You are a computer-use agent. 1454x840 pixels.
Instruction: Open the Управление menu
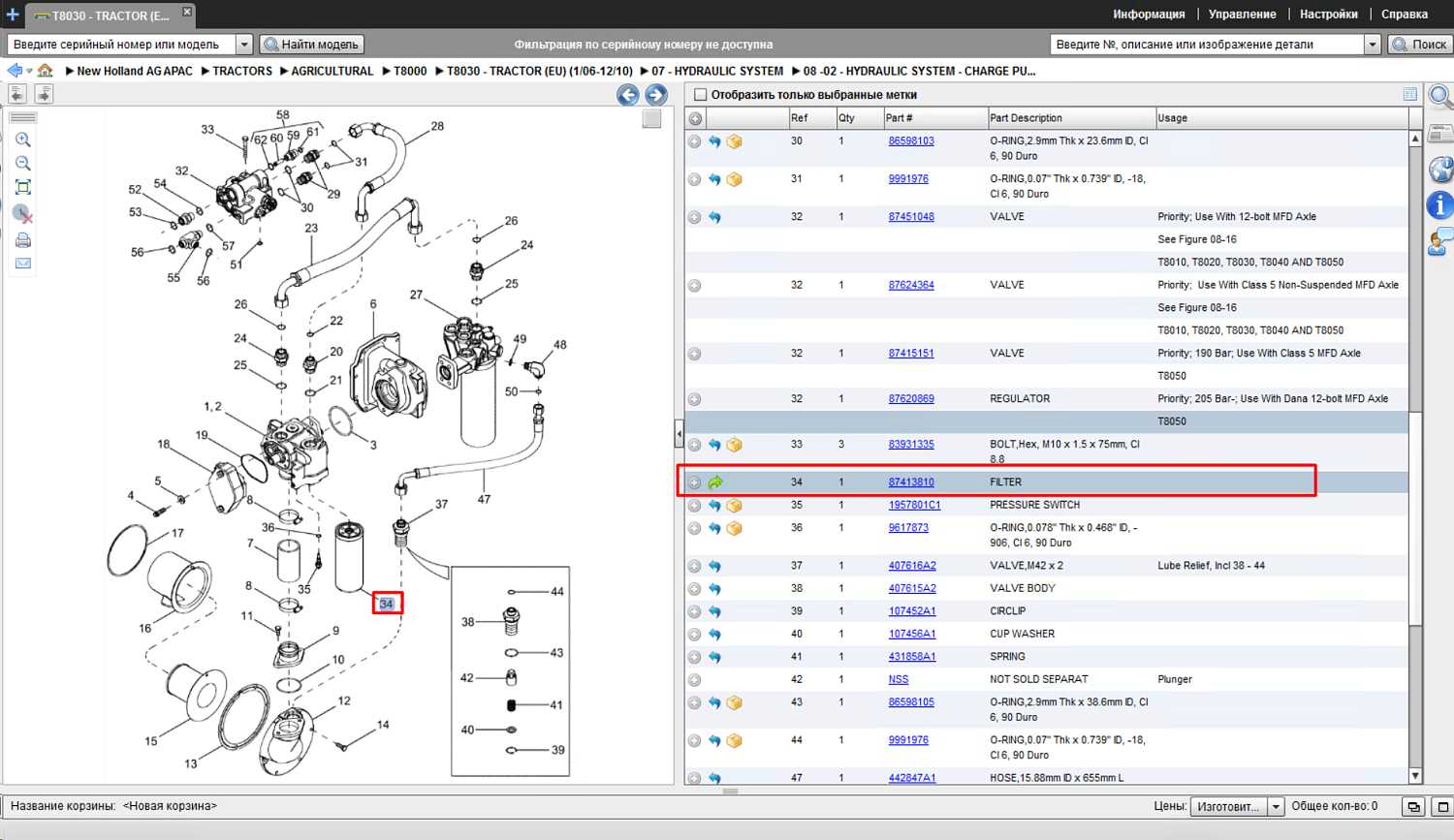pos(1242,15)
